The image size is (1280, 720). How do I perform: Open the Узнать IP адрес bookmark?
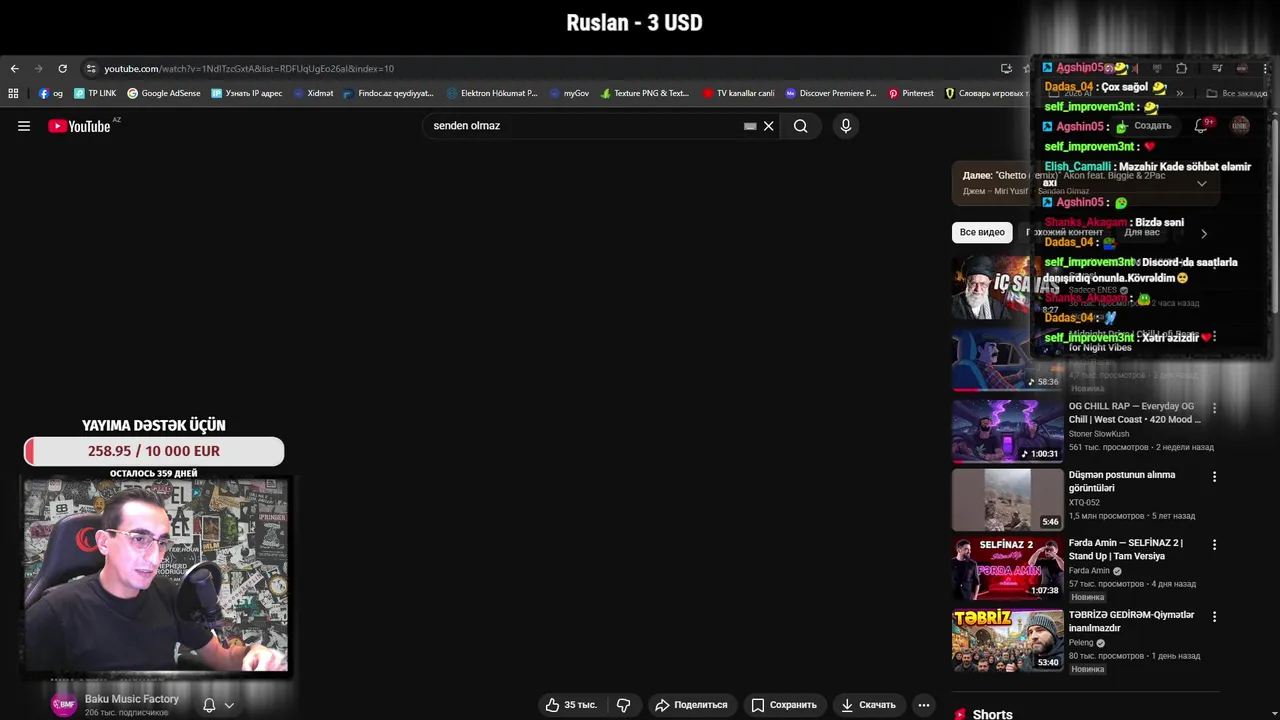[x=247, y=93]
